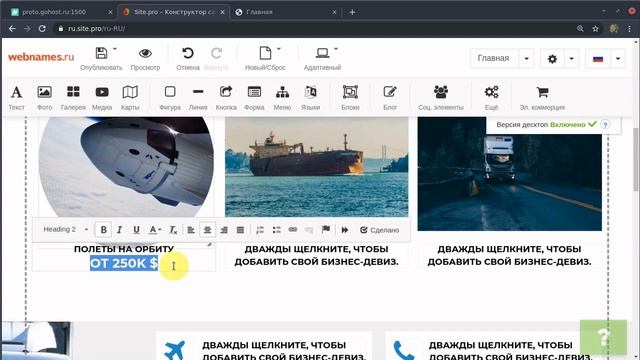640x360 pixels.
Task: Justify the text
Action: (x=240, y=230)
